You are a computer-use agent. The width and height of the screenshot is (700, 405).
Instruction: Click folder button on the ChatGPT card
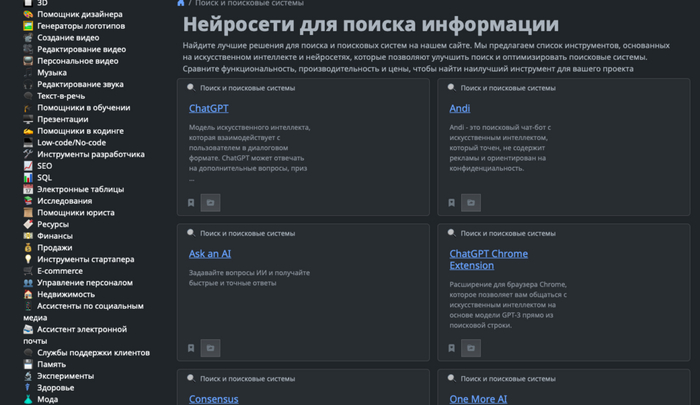(x=210, y=203)
